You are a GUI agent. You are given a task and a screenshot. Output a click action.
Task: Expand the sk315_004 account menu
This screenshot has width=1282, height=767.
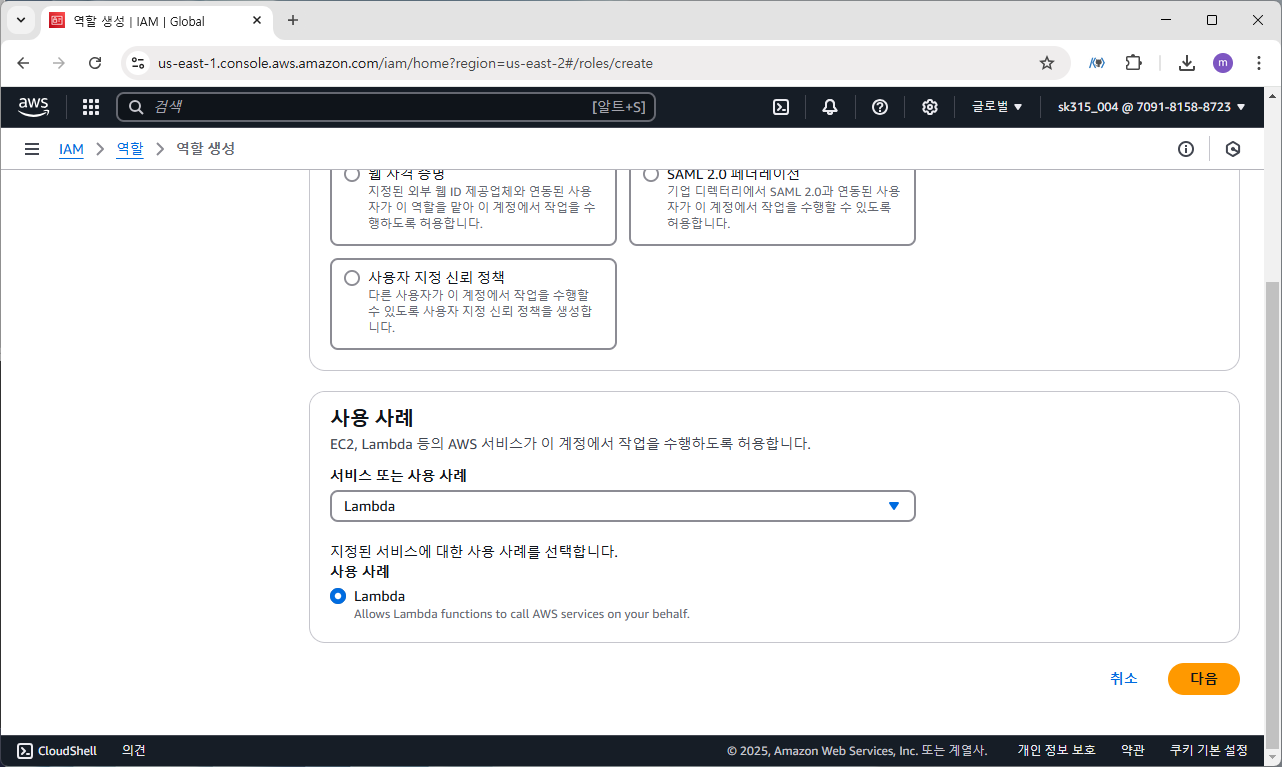click(x=1152, y=107)
